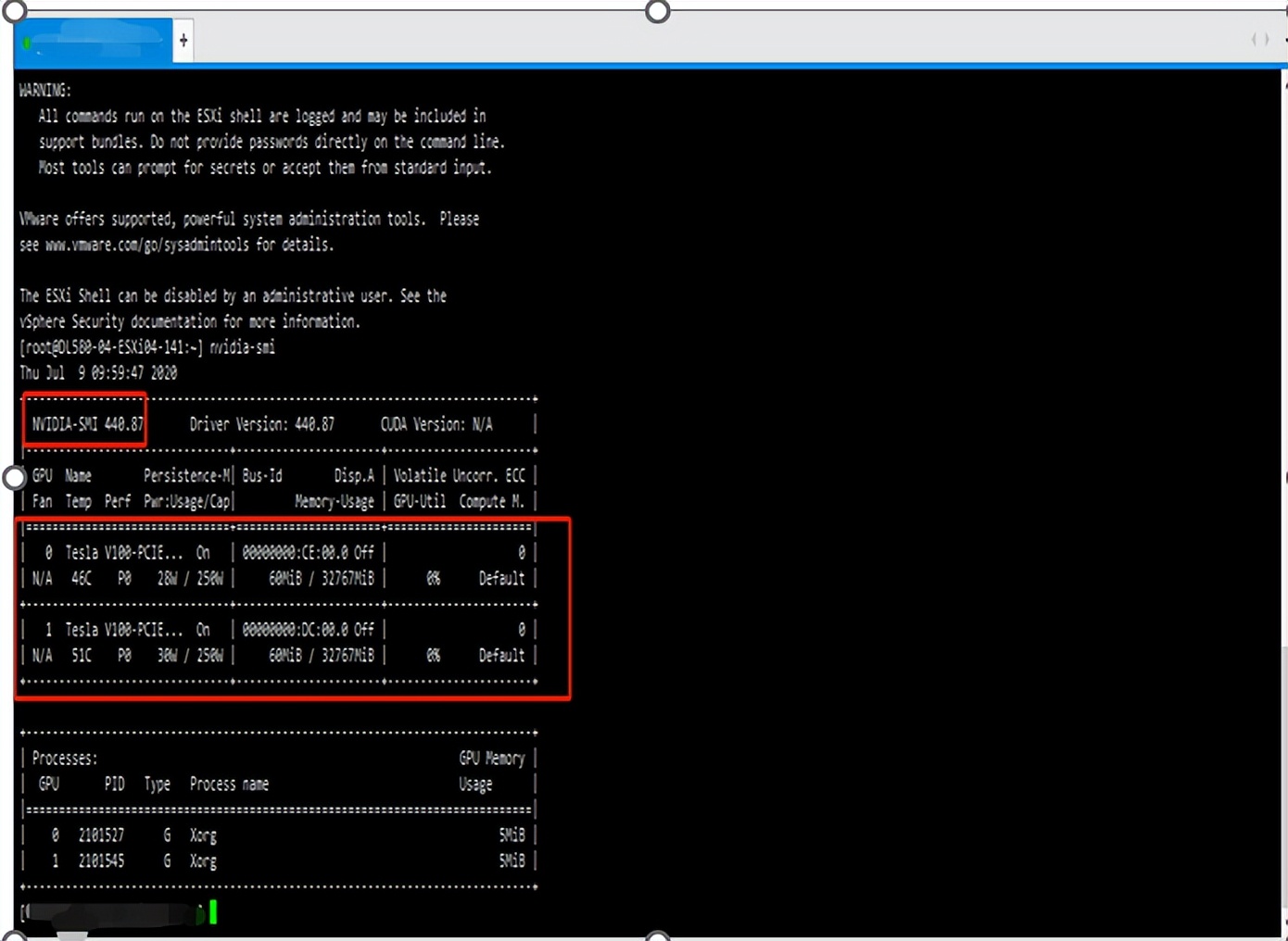Click the green cursor at the shell prompt
Screen dimensions: 1288x941
213,912
